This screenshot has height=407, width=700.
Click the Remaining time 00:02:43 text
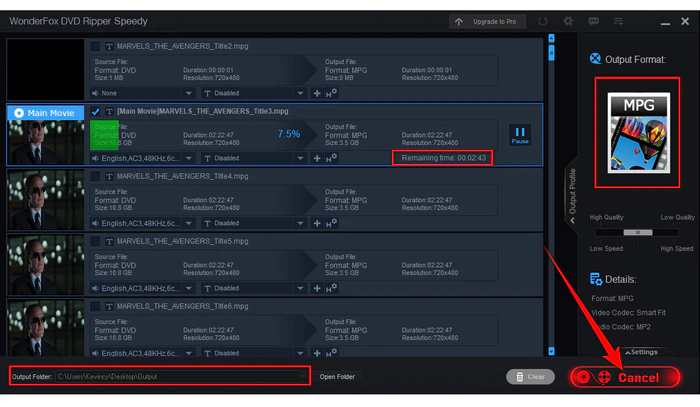[x=443, y=158]
